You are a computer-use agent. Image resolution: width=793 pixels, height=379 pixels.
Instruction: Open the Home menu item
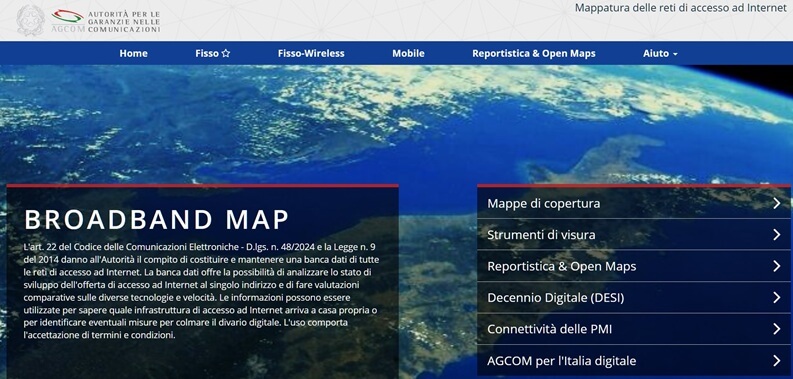pos(134,53)
